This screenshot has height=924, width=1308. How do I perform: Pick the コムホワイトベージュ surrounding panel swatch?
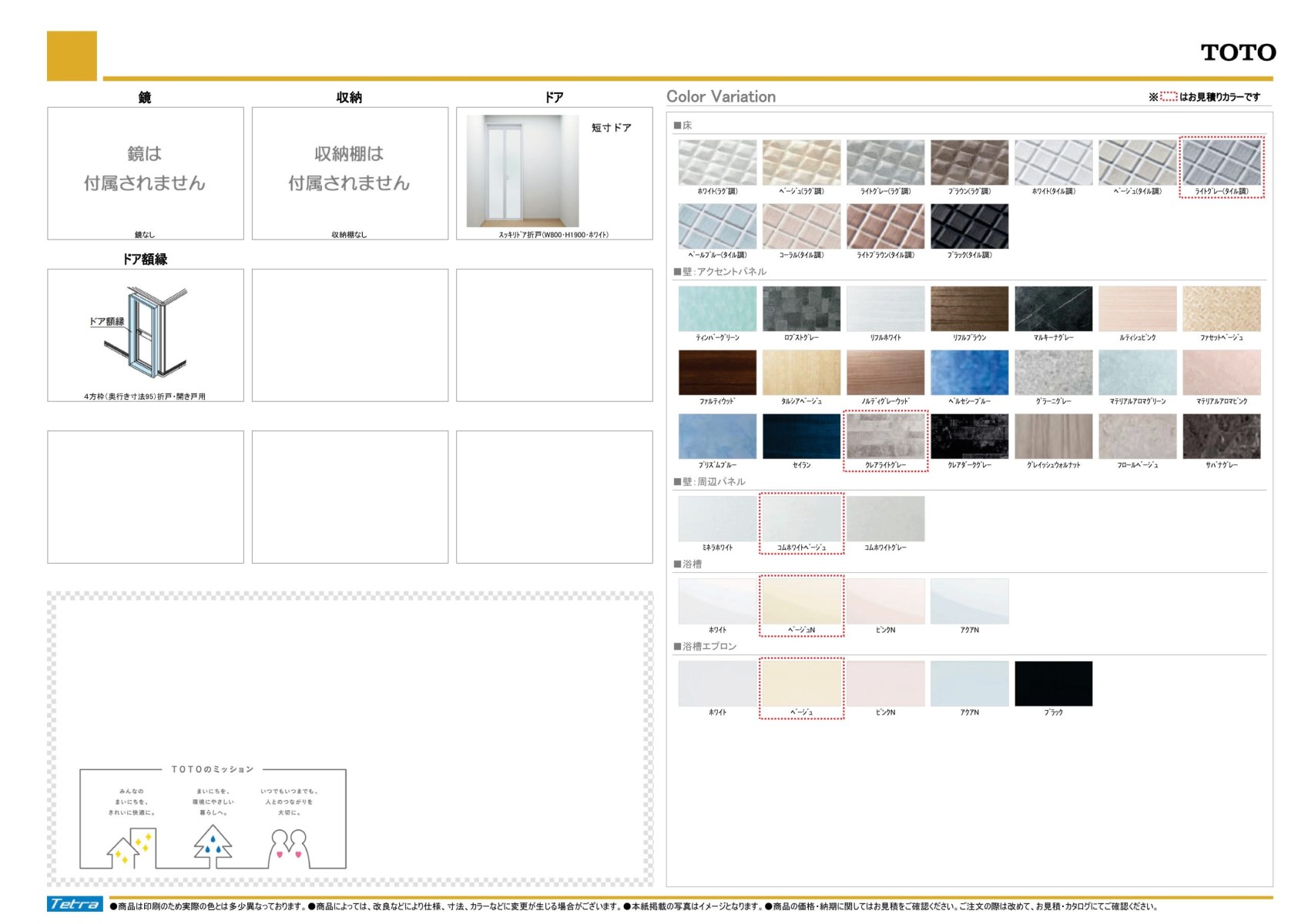[801, 519]
